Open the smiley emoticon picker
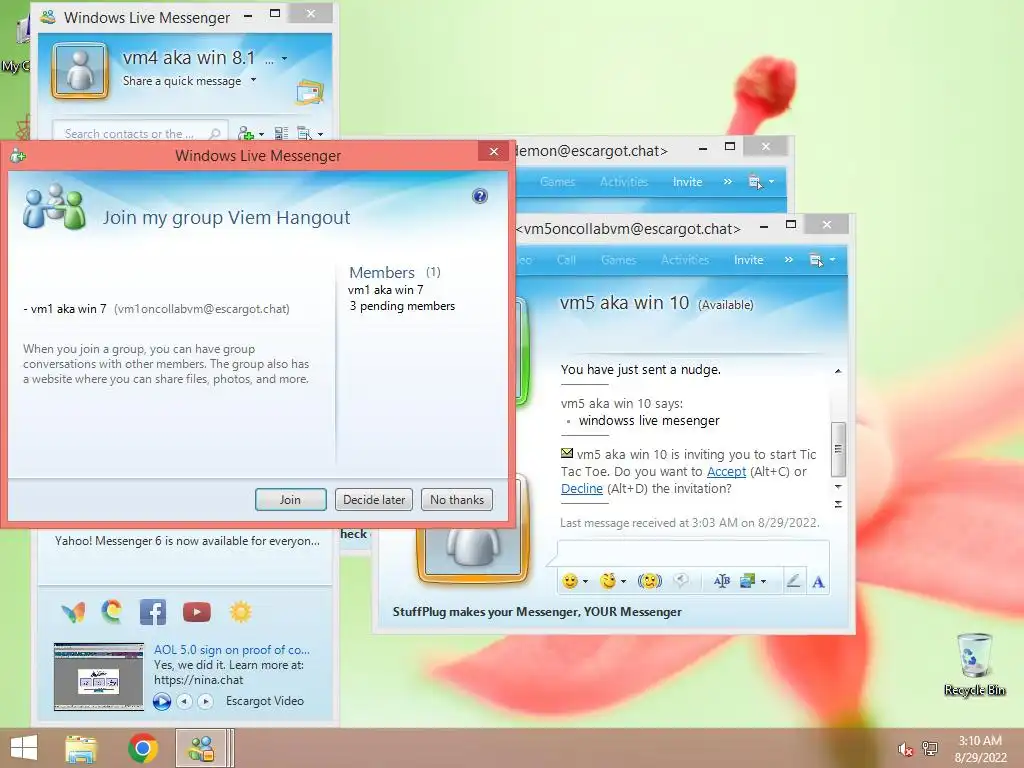The image size is (1024, 768). click(570, 581)
